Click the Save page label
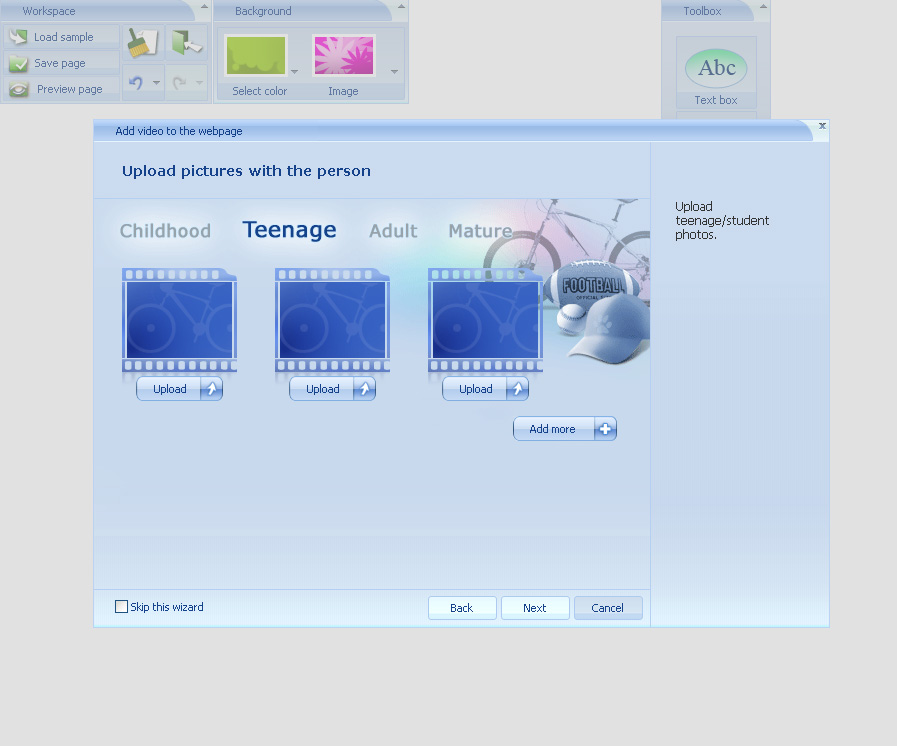The width and height of the screenshot is (897, 746). (x=60, y=64)
